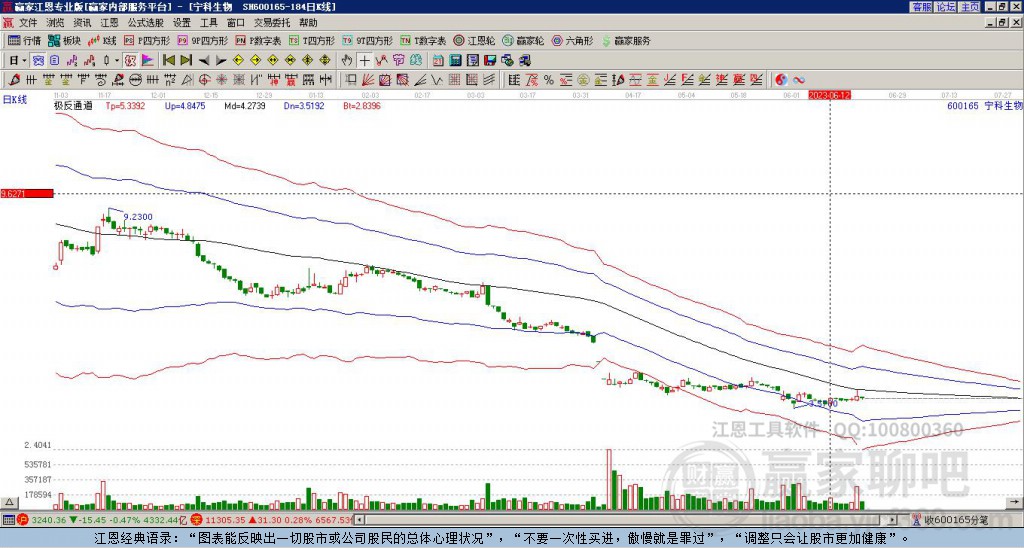Viewport: 1024px width, 548px height.
Task: Click the 3240.36 index value in status bar
Action: [x=49, y=520]
